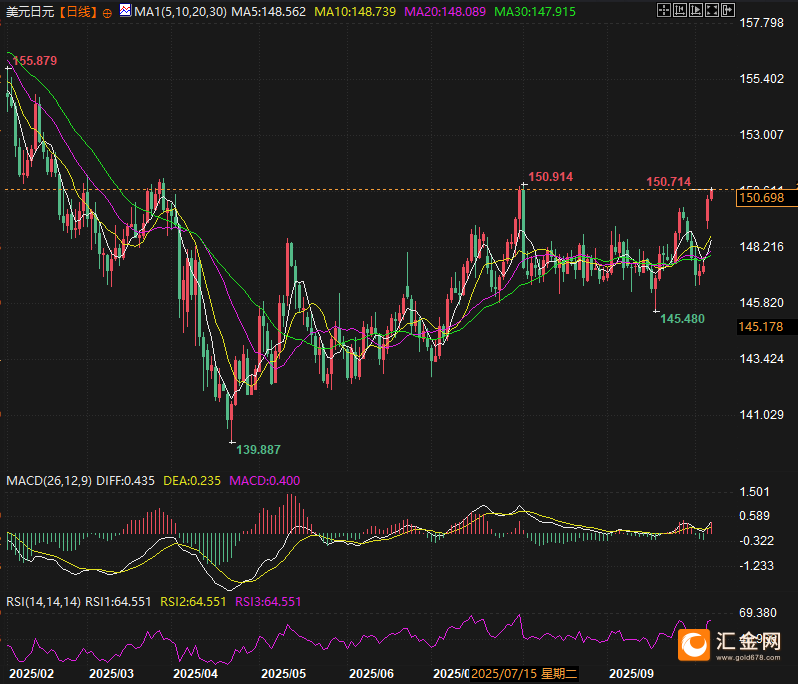
Task: Click 141.029 on the price axis
Action: (x=761, y=415)
